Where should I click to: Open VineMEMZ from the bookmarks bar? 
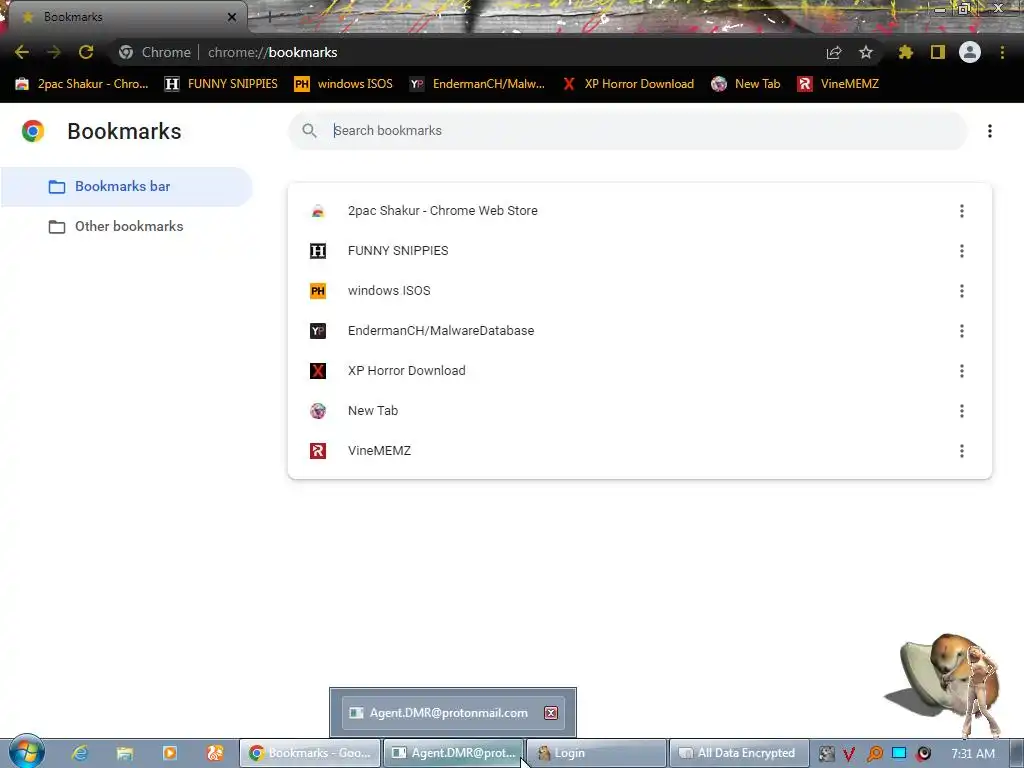[838, 84]
